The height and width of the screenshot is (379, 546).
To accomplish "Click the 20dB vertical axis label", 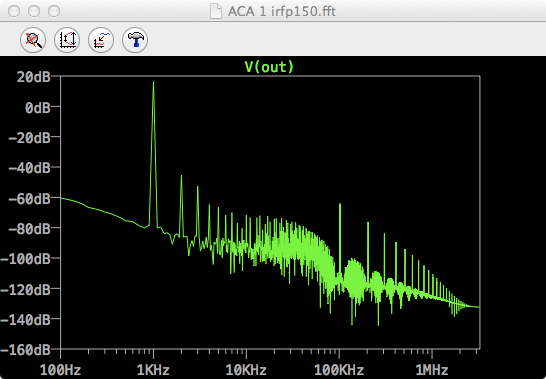I will tap(33, 77).
